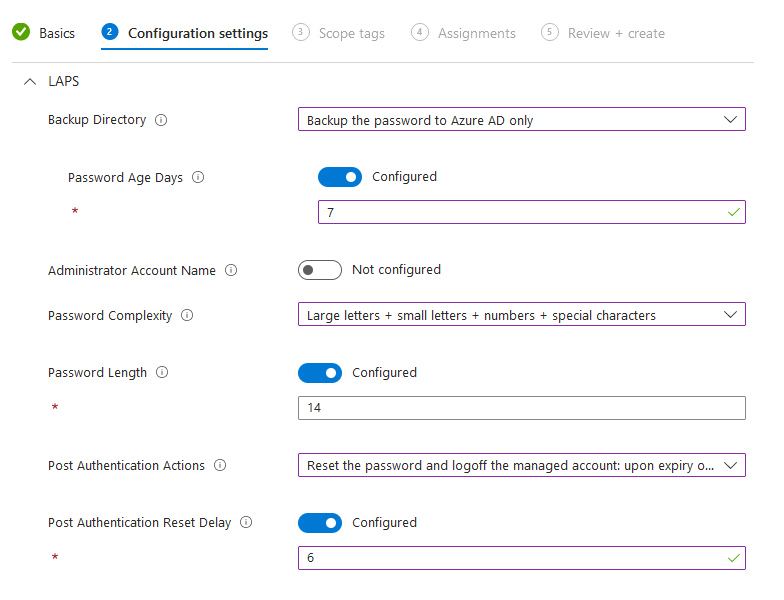Image resolution: width=784 pixels, height=600 pixels.
Task: Enable the Administrator Account Name toggle
Action: point(320,270)
